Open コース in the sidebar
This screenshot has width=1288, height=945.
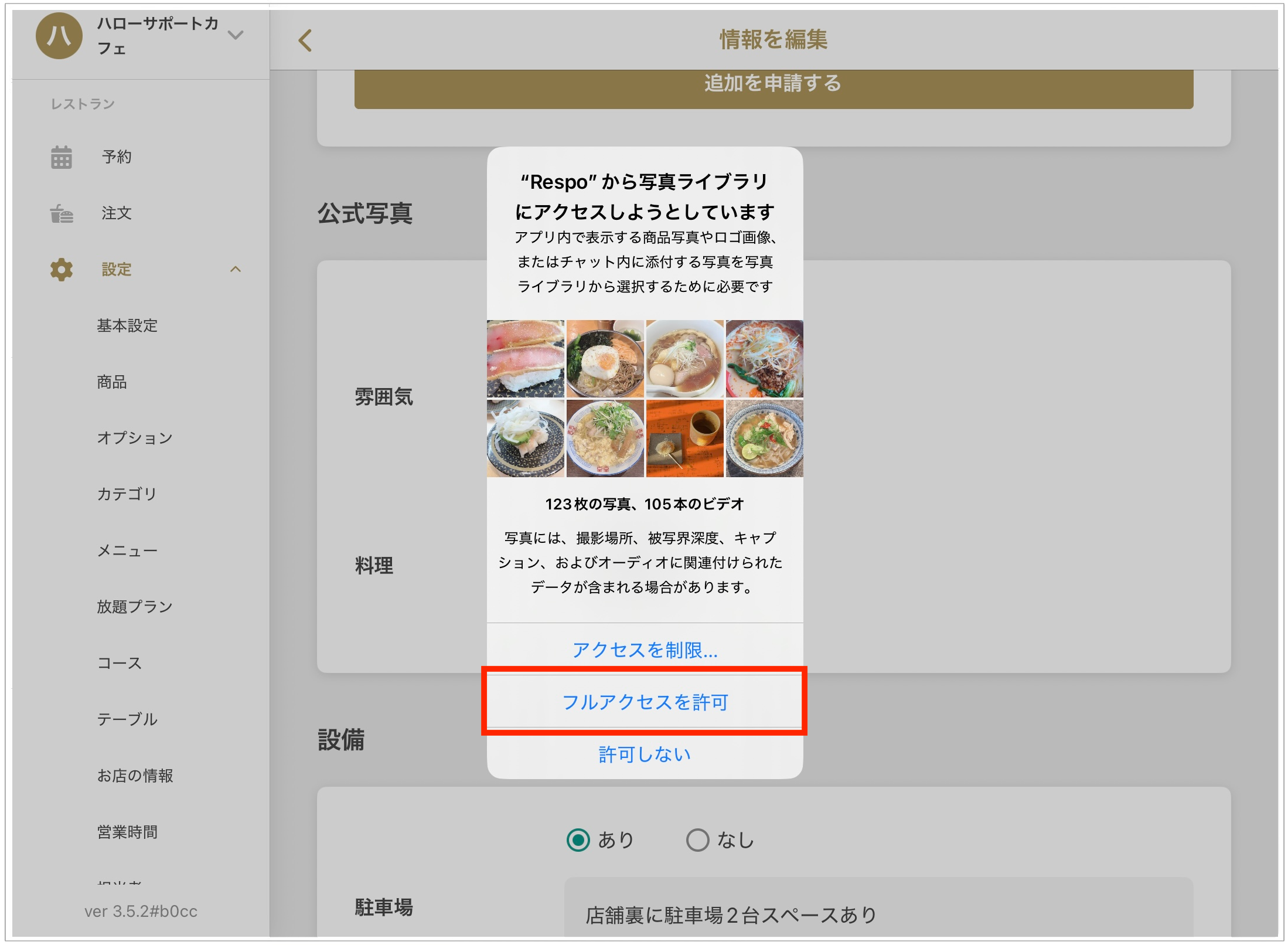[120, 663]
